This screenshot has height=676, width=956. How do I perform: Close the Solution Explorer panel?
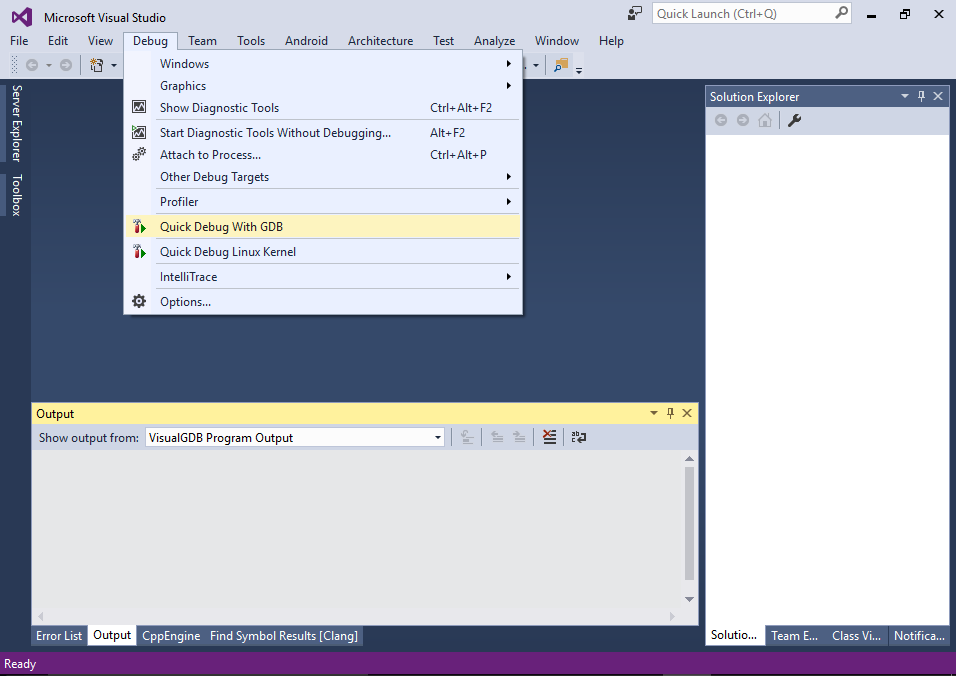click(938, 96)
